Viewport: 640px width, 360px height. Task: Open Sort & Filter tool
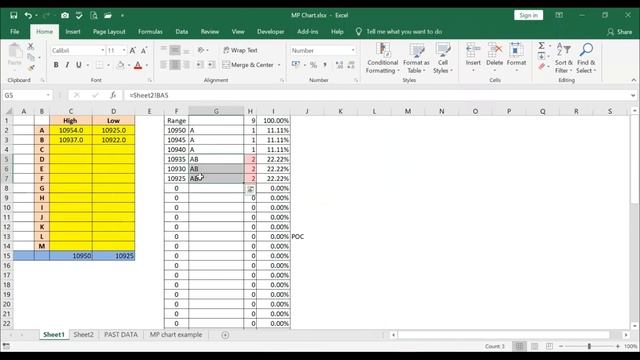[x=564, y=58]
